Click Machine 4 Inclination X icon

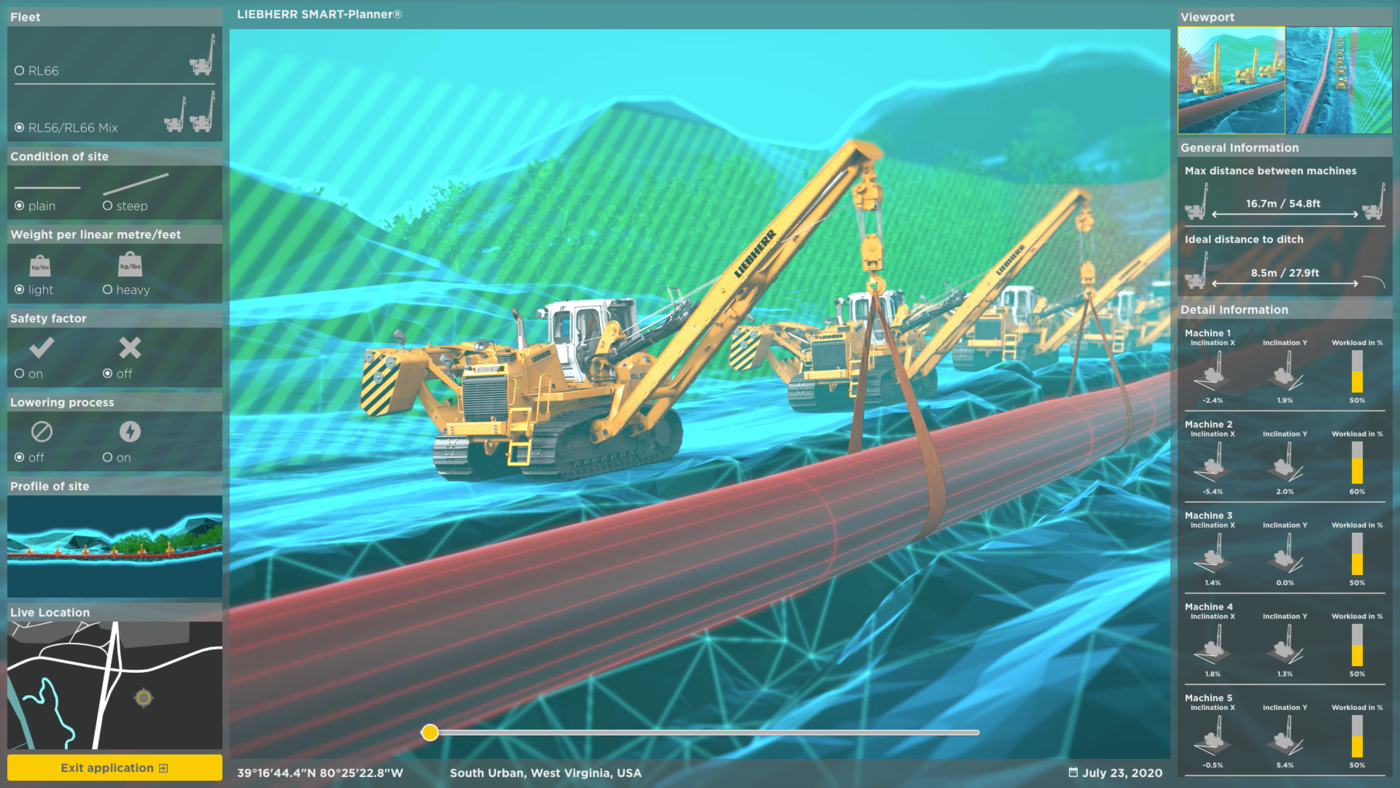click(x=1212, y=646)
